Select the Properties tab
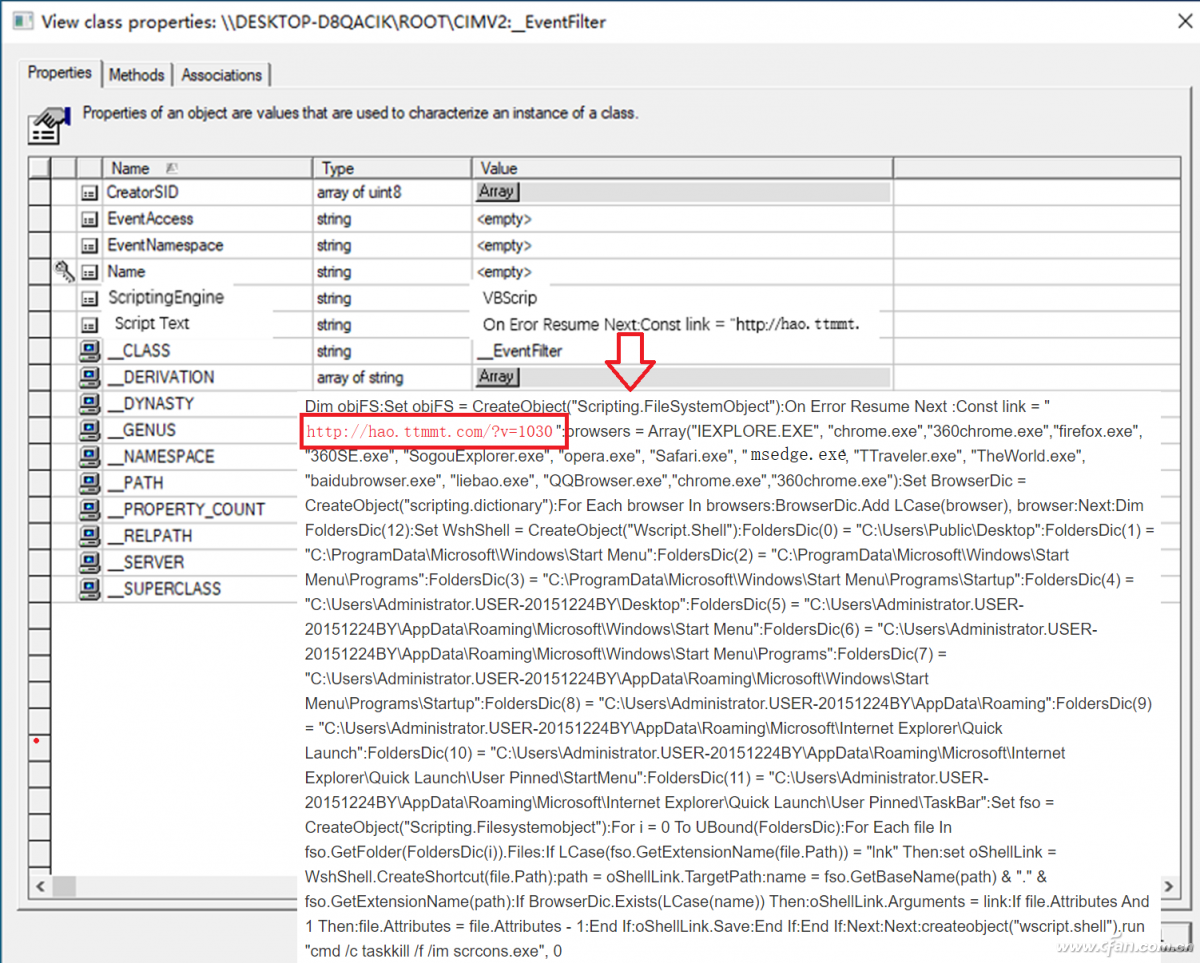1200x963 pixels. coord(59,73)
